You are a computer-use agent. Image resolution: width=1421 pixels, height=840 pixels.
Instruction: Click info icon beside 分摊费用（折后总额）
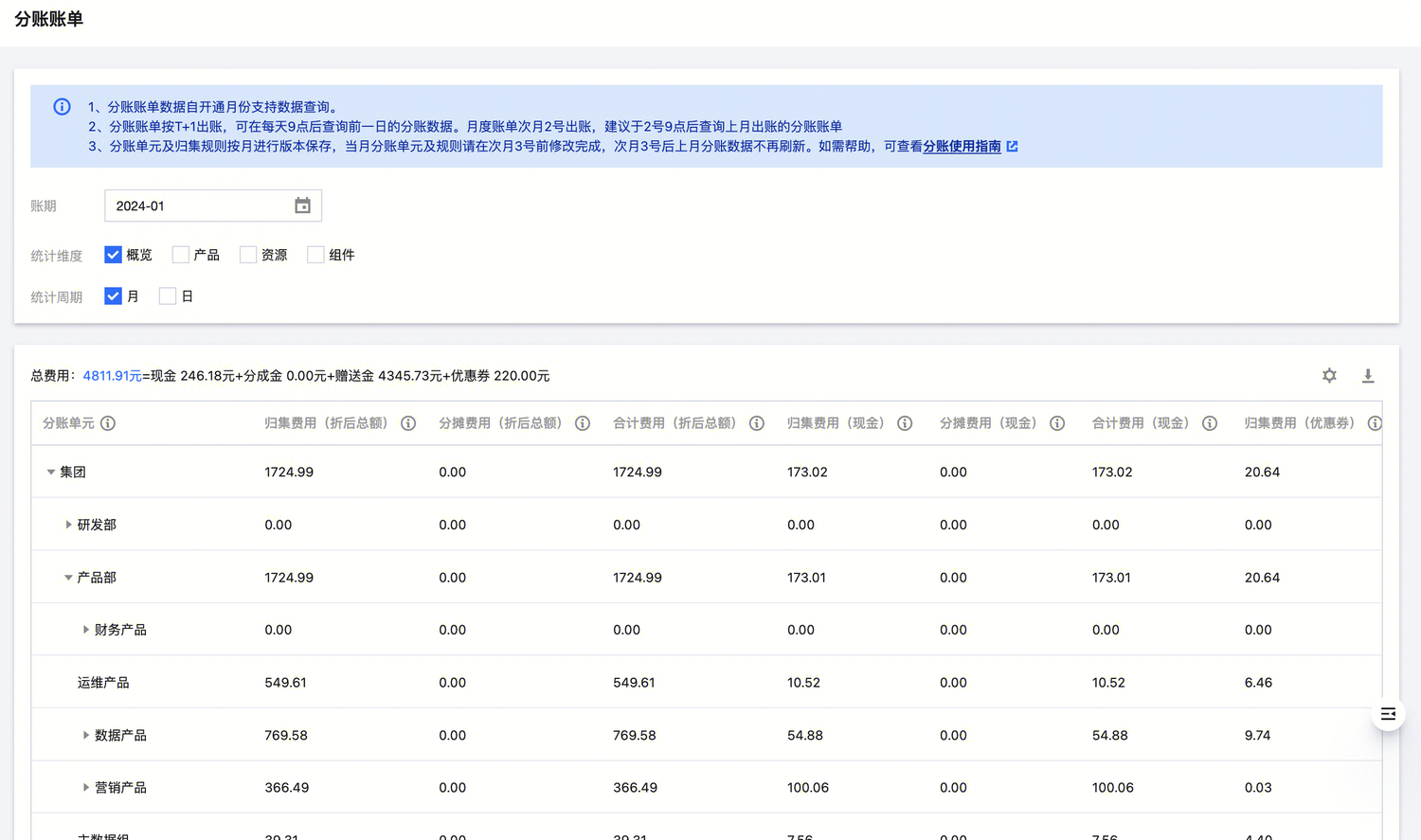coord(583,423)
